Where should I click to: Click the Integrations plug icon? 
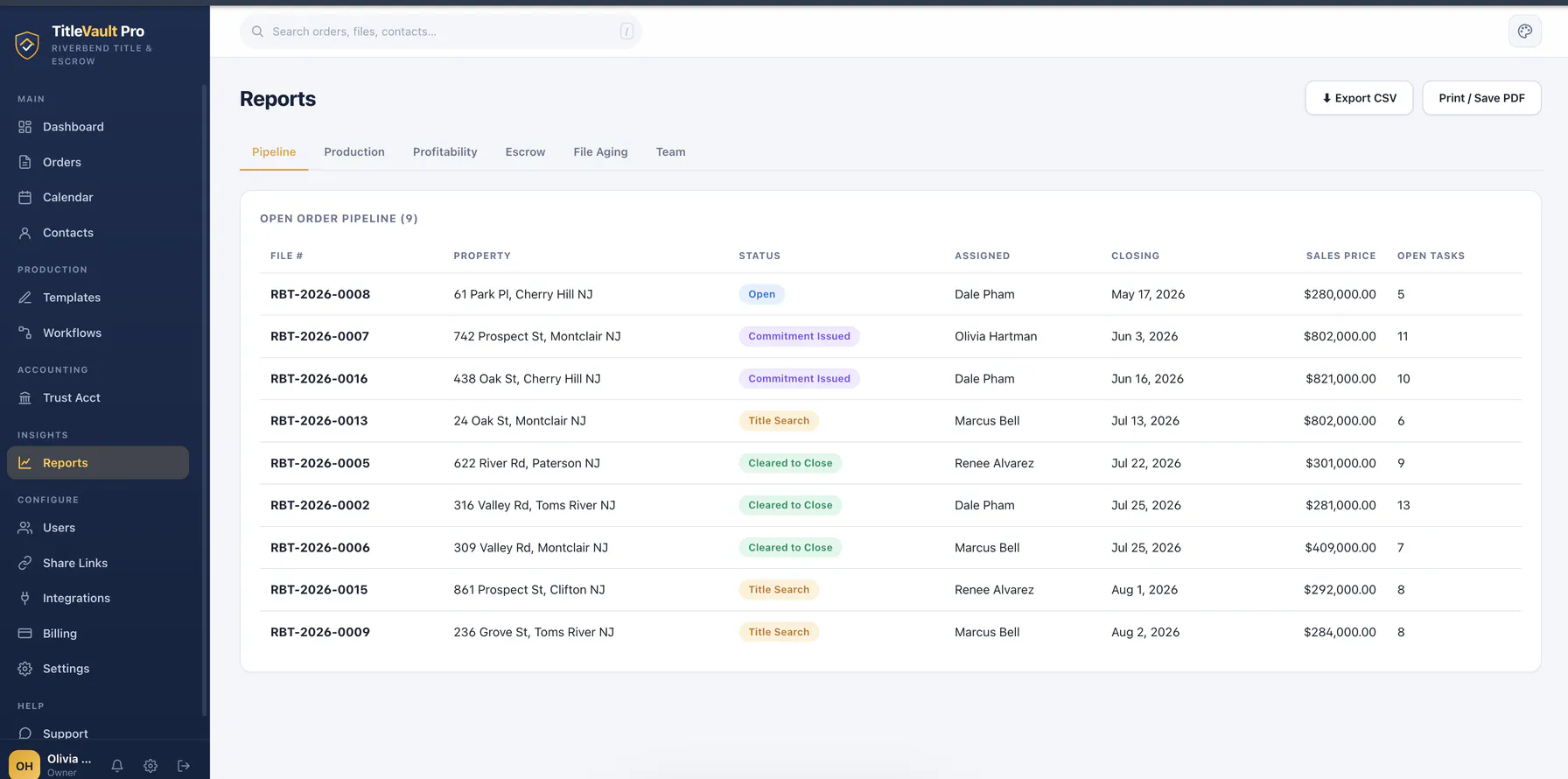click(24, 598)
